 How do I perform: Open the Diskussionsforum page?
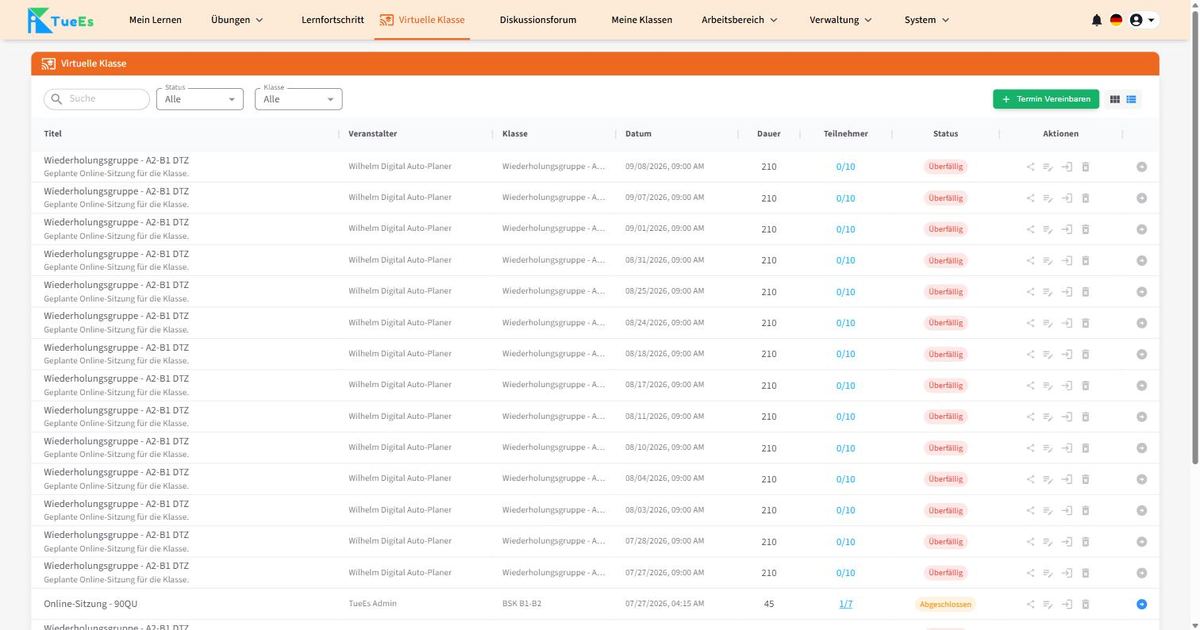(x=538, y=20)
